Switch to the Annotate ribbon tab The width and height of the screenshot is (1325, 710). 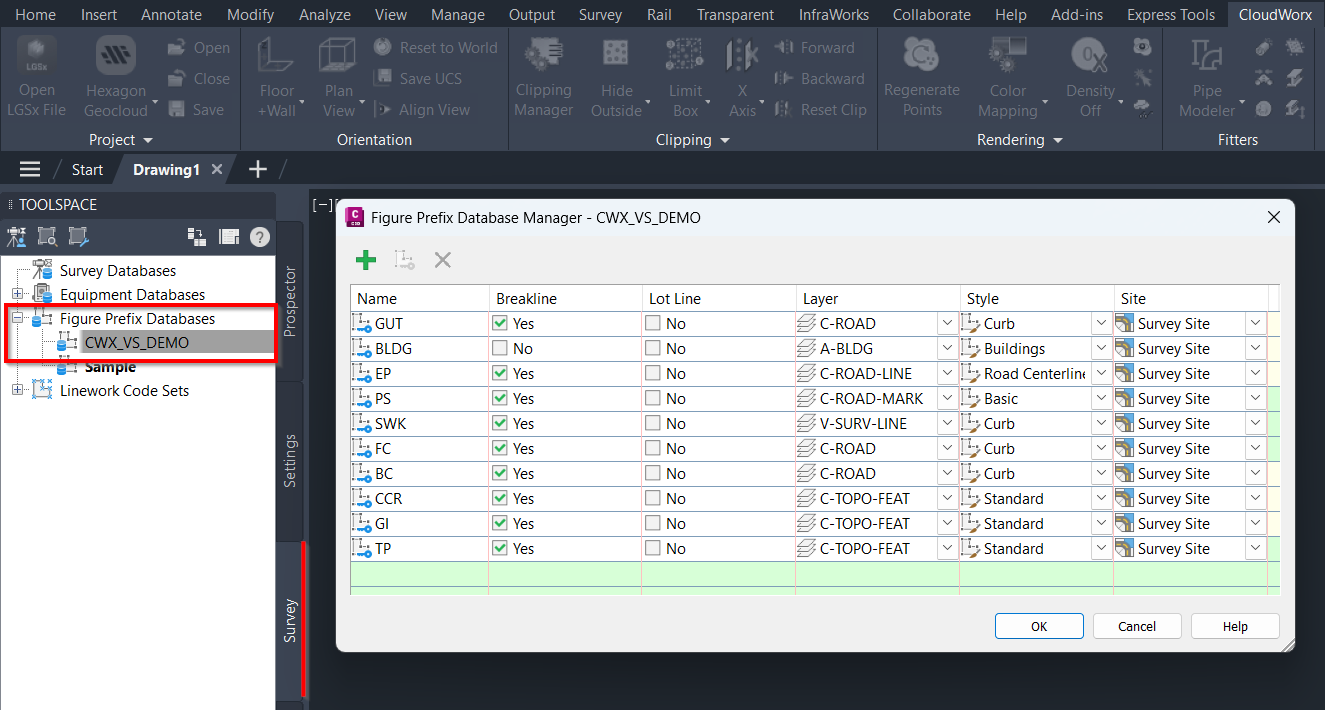point(171,15)
